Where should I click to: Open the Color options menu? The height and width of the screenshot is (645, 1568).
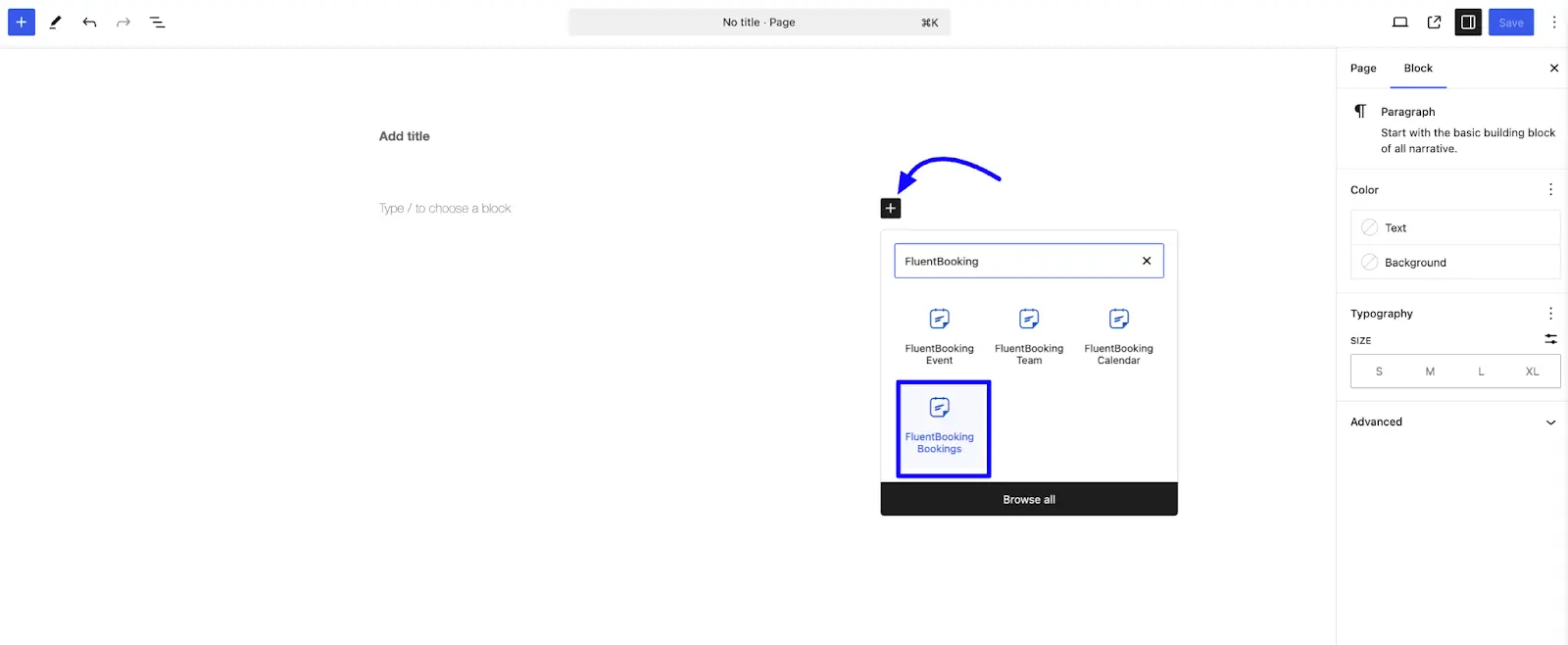[x=1550, y=189]
